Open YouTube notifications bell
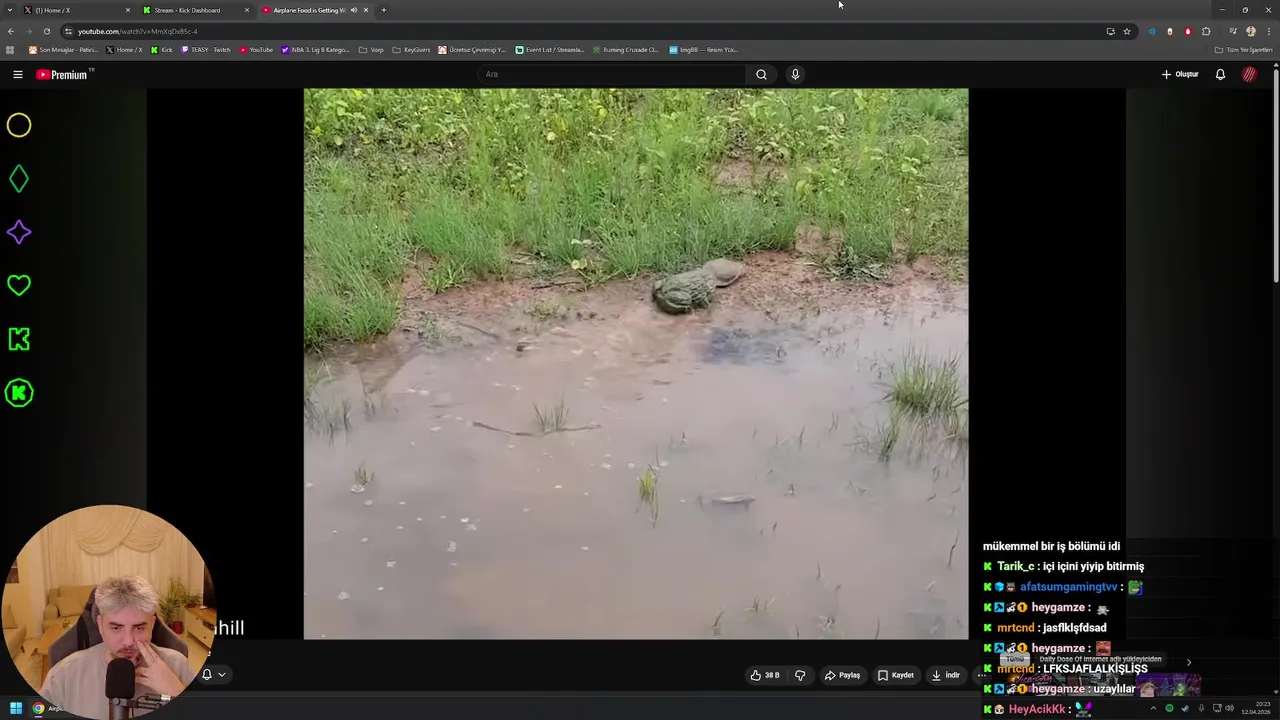Image resolution: width=1280 pixels, height=720 pixels. pyautogui.click(x=1220, y=74)
